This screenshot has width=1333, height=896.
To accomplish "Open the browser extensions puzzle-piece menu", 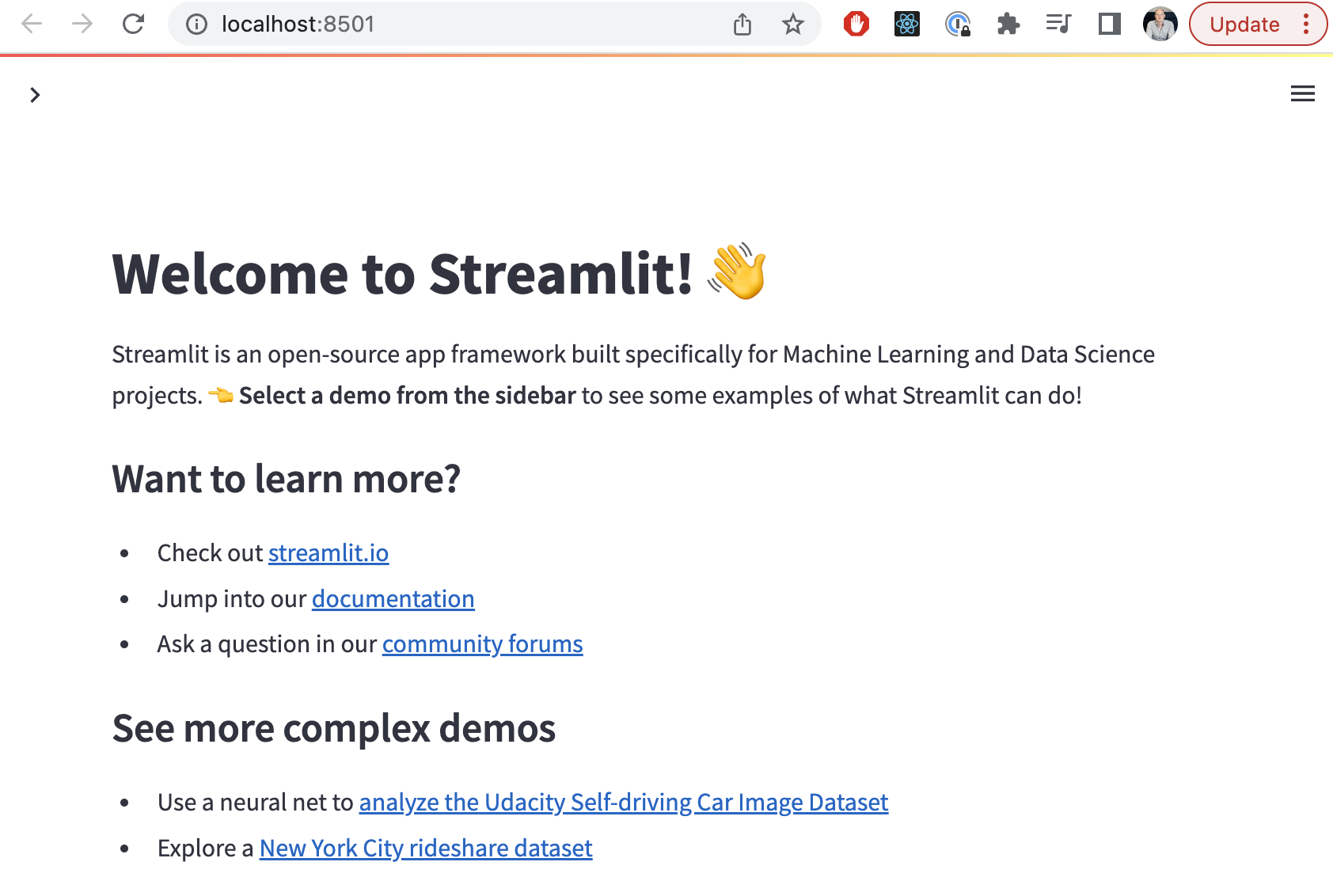I will (1008, 24).
